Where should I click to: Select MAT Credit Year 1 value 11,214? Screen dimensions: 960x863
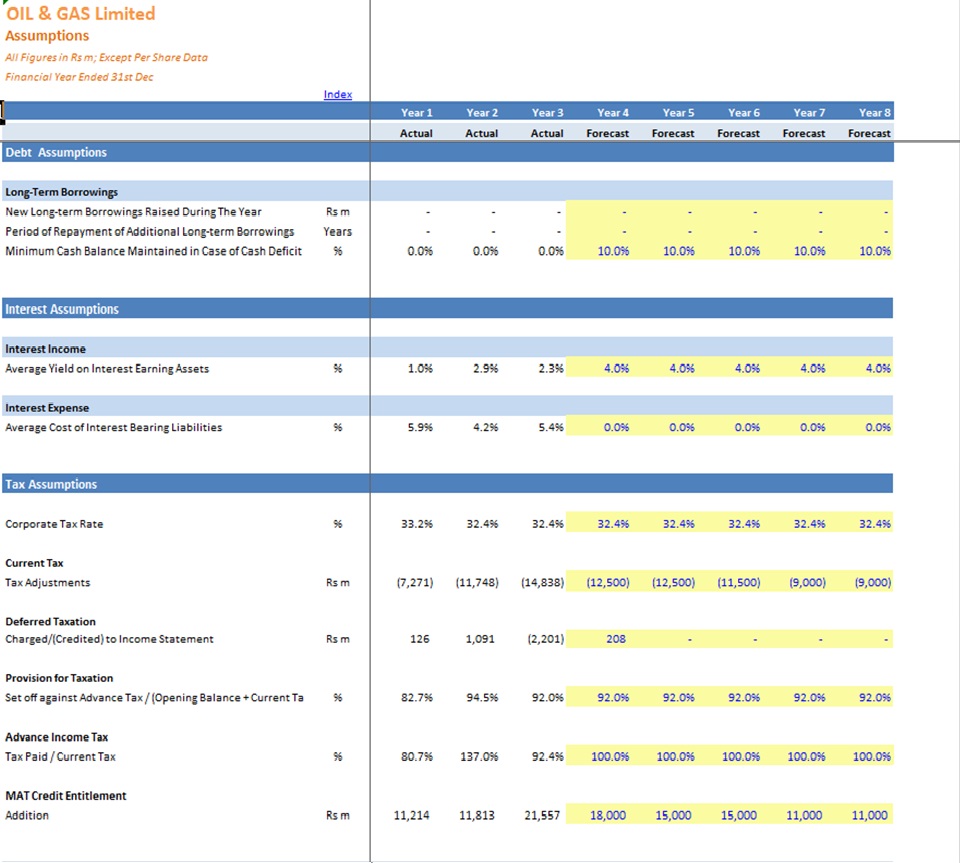[411, 815]
